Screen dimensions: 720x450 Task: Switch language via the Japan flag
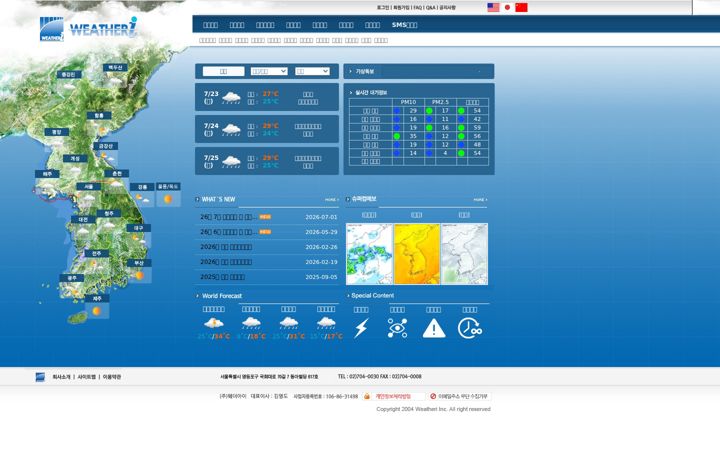[x=507, y=7]
